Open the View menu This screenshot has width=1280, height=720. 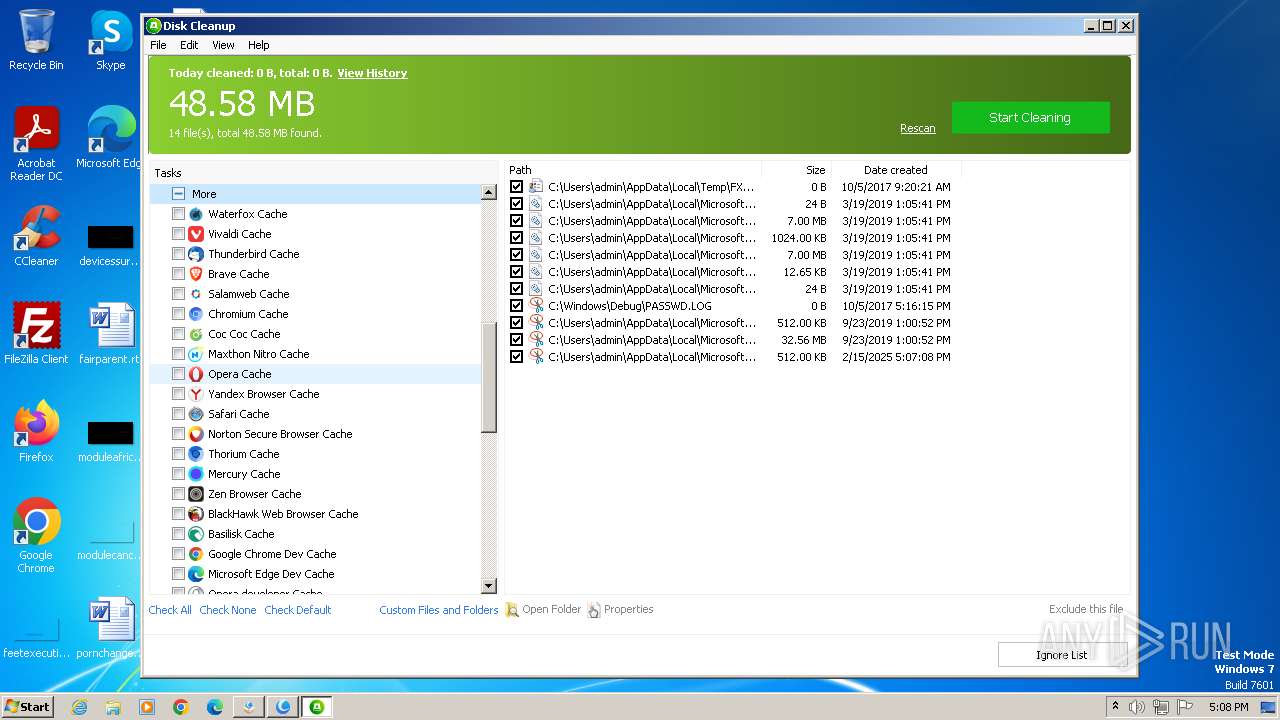click(223, 45)
